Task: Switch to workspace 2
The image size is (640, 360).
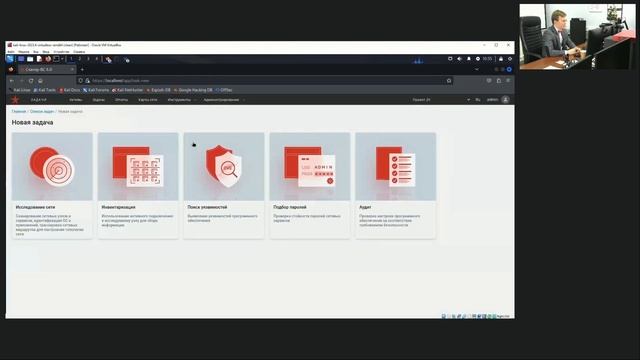Action: click(80, 59)
